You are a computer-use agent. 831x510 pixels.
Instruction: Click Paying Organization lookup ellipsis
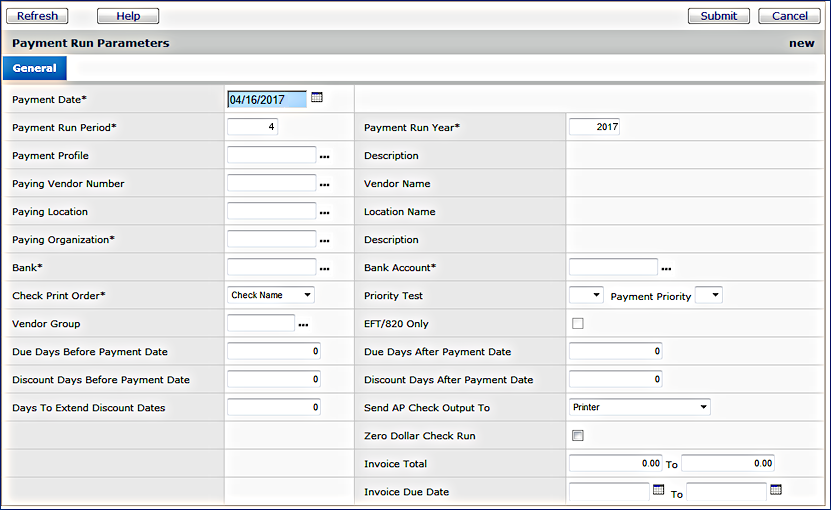(324, 241)
